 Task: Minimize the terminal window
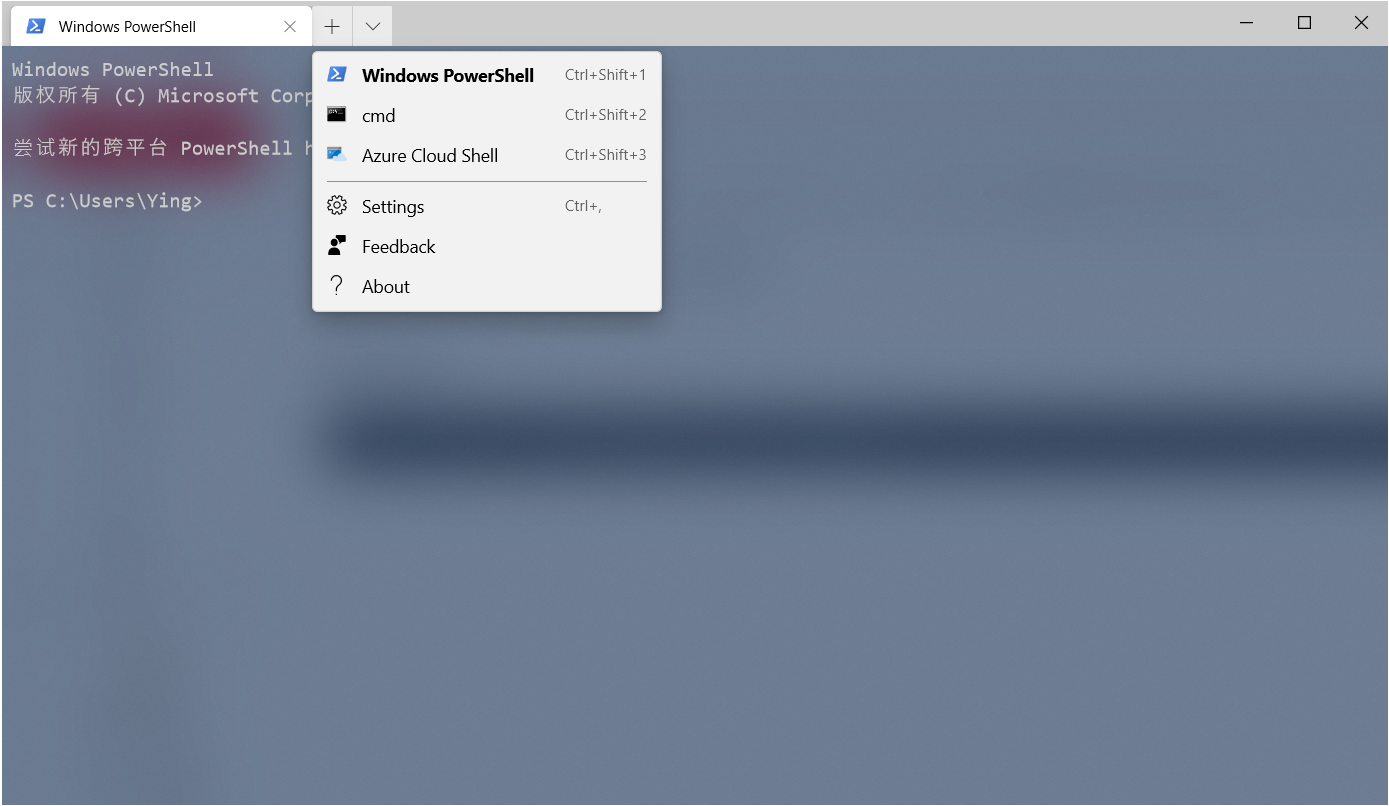tap(1247, 23)
